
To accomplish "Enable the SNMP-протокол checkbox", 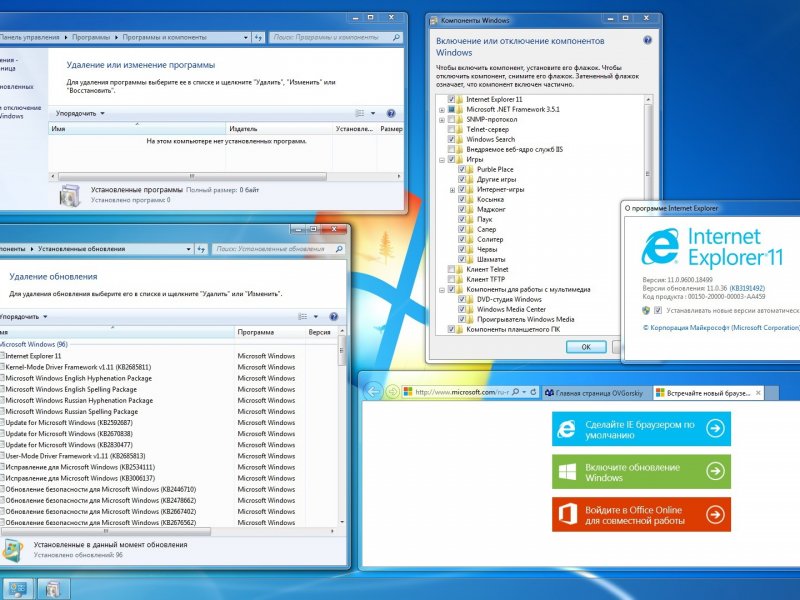I will pyautogui.click(x=451, y=119).
